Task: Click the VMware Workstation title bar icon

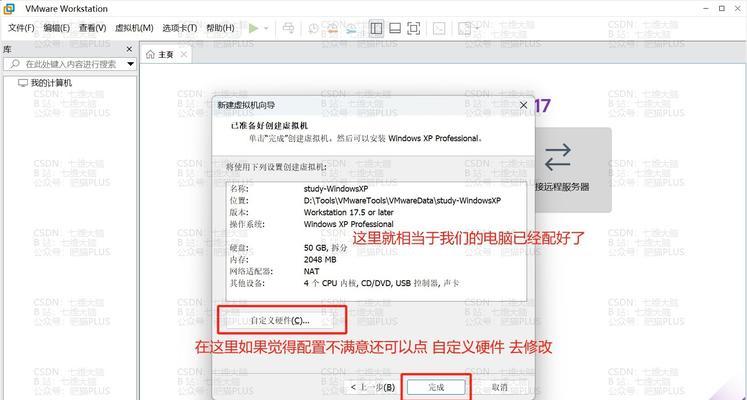Action: (10, 9)
